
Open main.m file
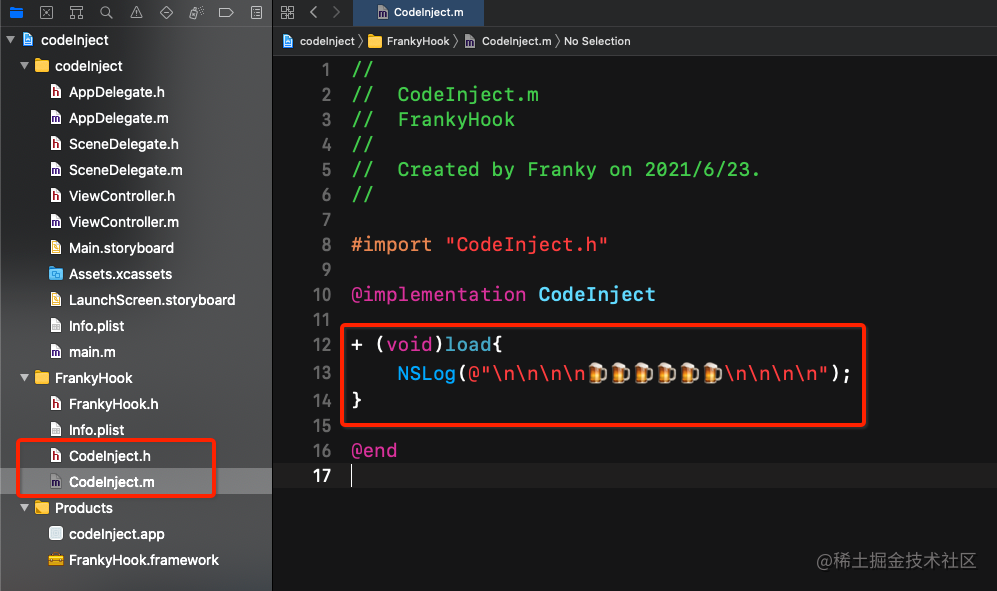[x=92, y=352]
